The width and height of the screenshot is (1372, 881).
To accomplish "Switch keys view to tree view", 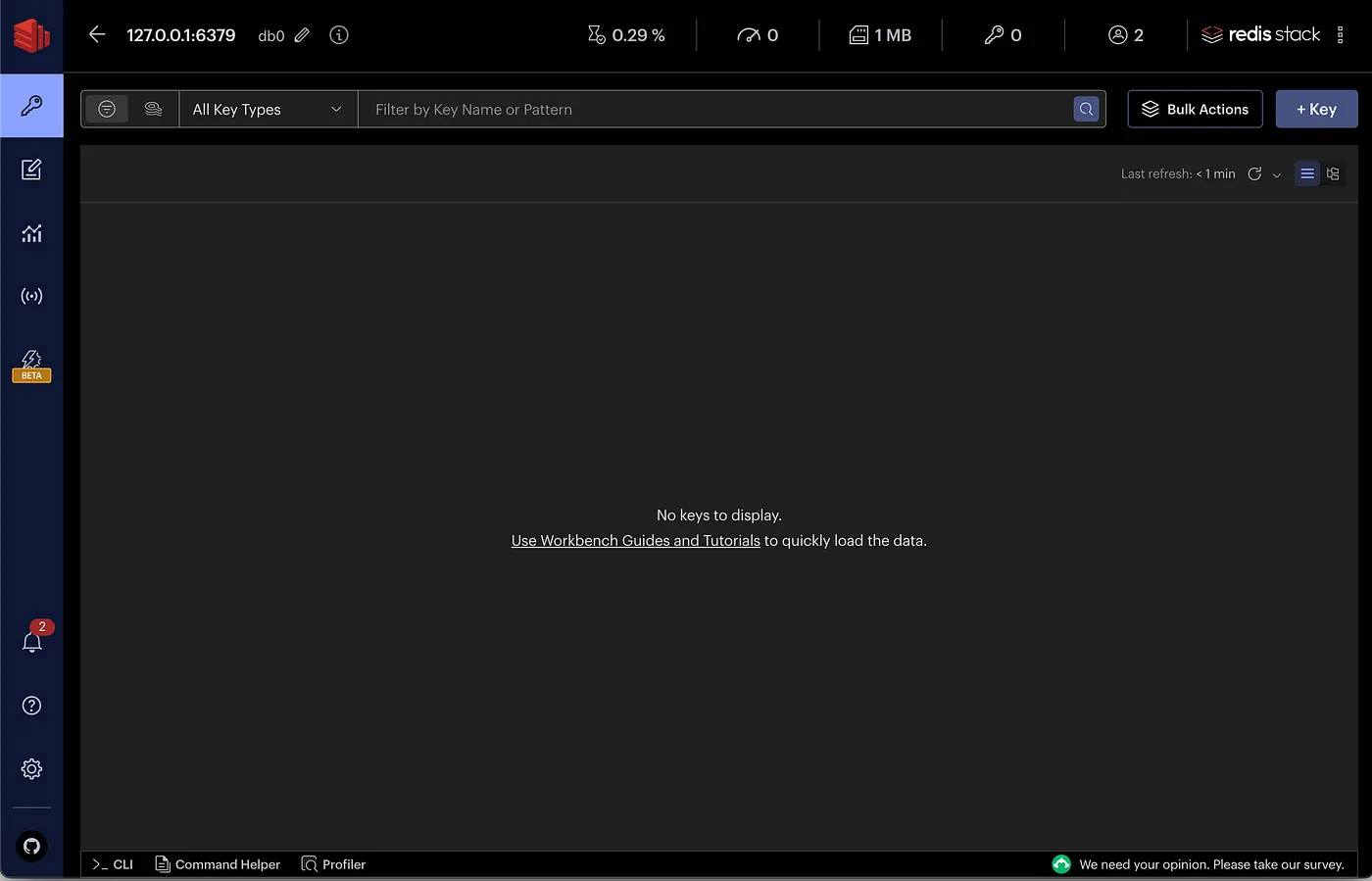I will click(1333, 173).
